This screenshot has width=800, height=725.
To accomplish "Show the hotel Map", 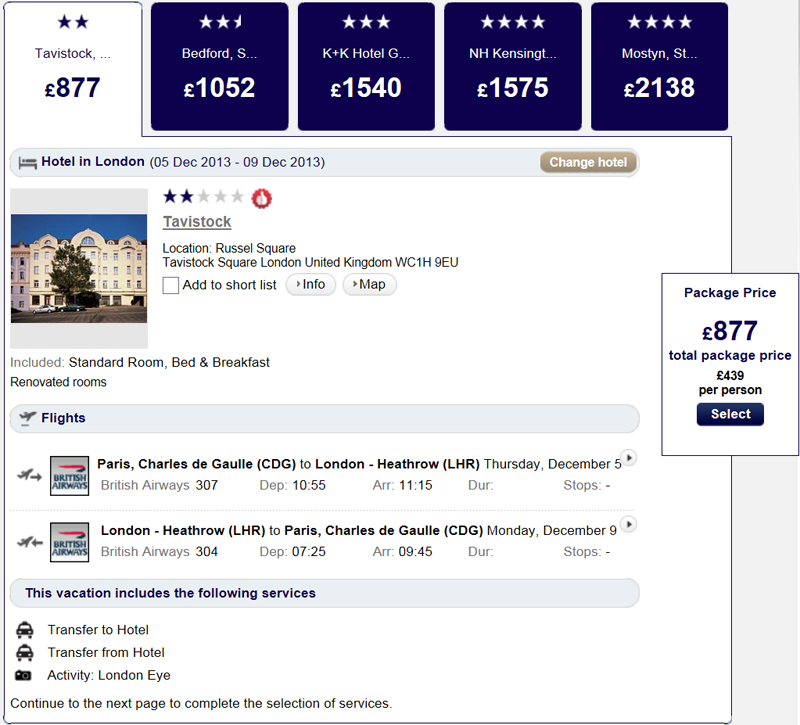I will coord(369,284).
